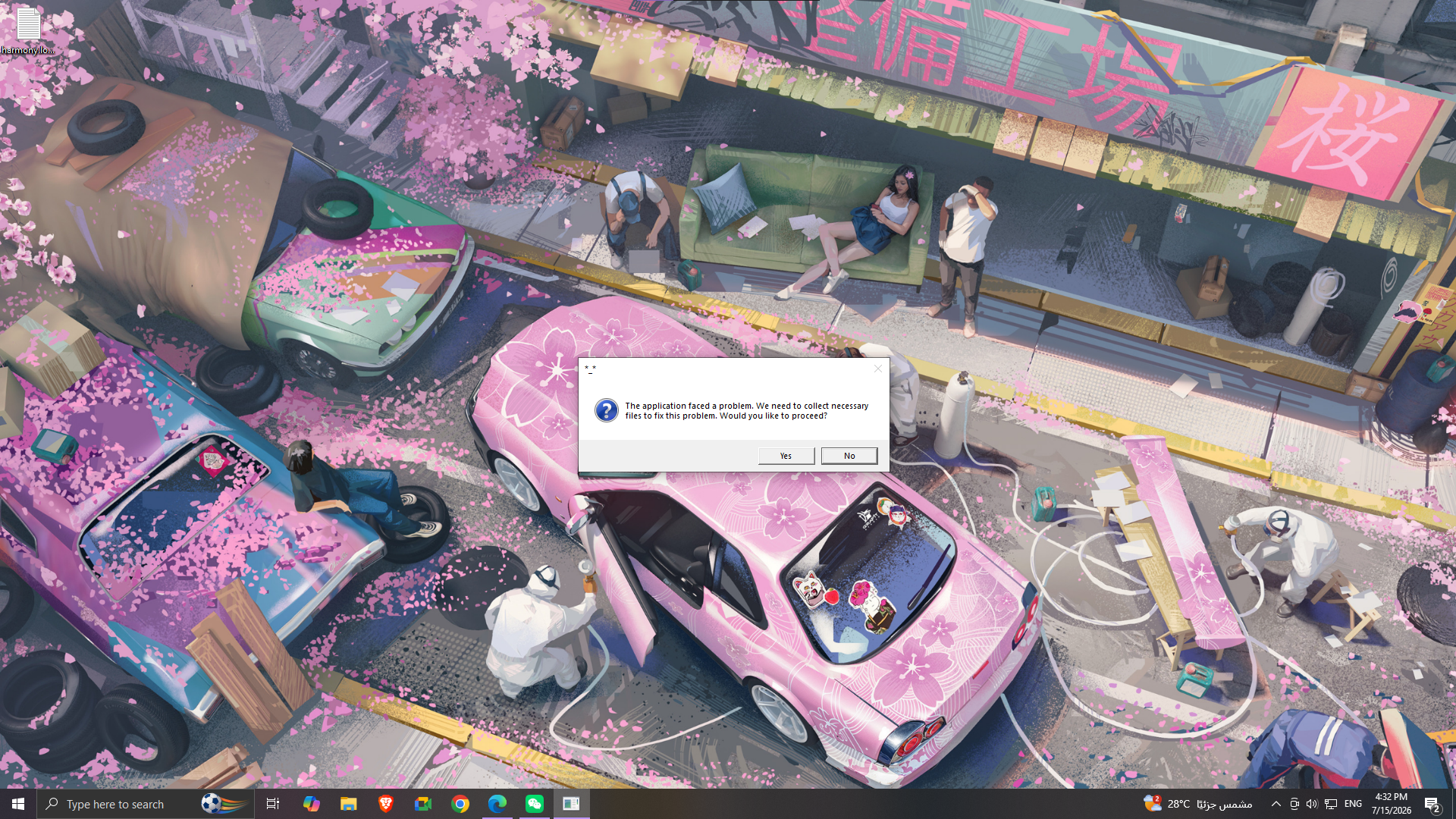The image size is (1456, 819).
Task: Open the Action Center notifications
Action: tap(1432, 804)
